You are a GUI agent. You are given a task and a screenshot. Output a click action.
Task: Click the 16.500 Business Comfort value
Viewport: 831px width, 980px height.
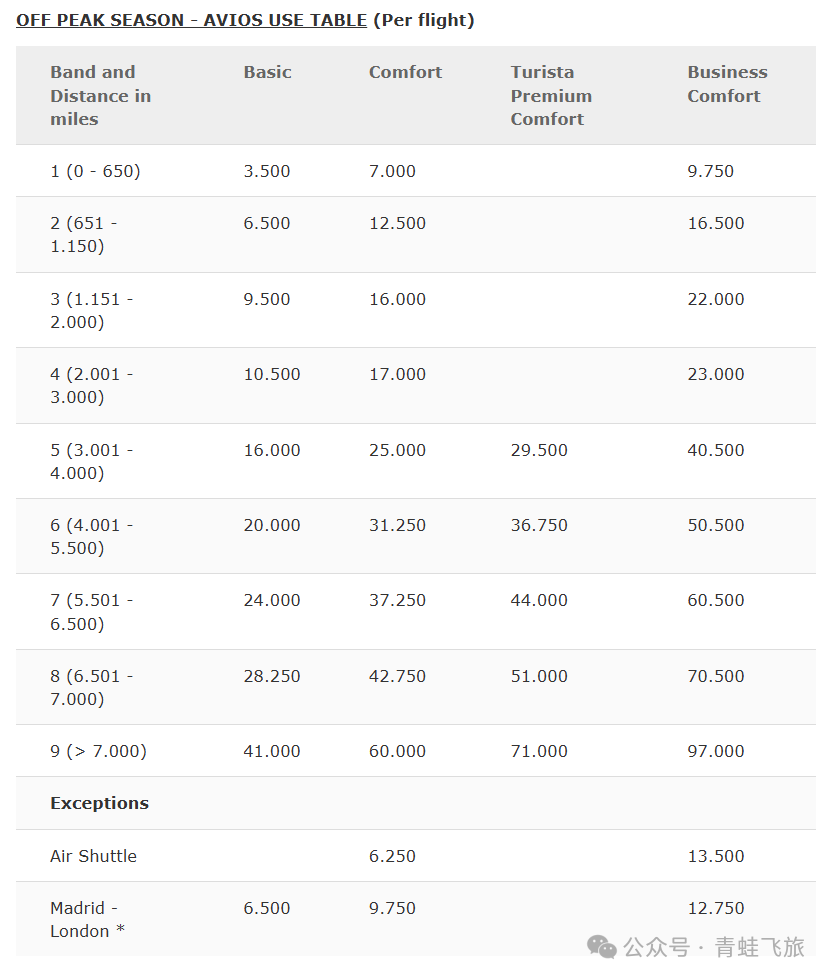click(x=715, y=223)
